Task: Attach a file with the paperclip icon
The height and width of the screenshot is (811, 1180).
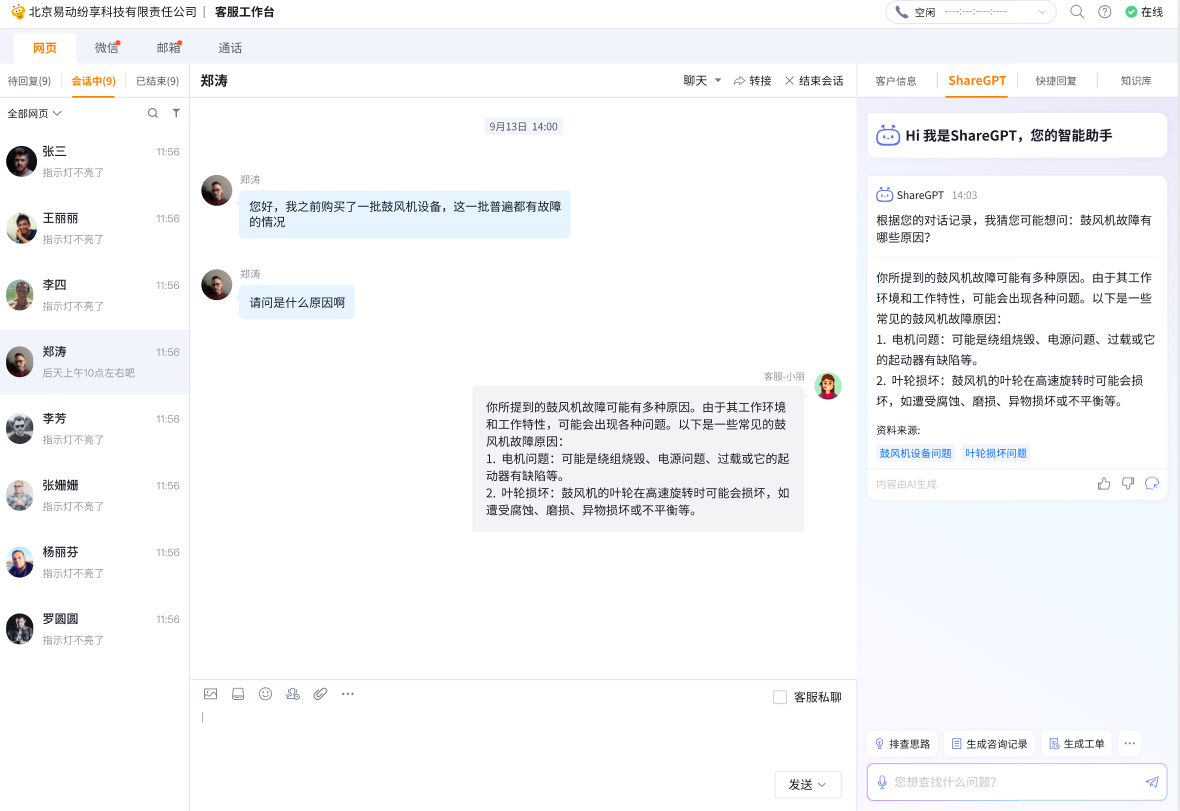Action: 320,693
